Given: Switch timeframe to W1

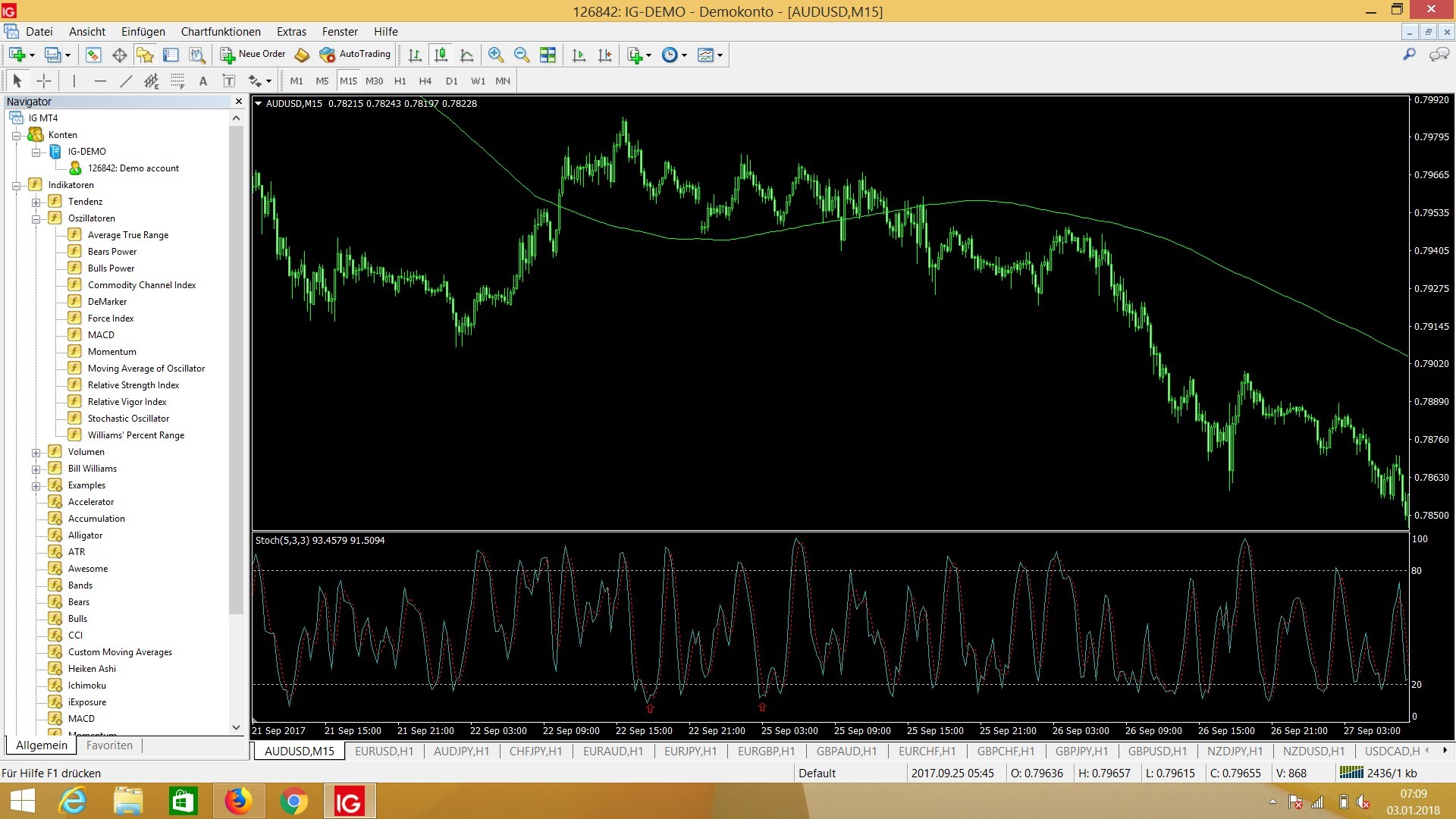Looking at the screenshot, I should pyautogui.click(x=478, y=80).
